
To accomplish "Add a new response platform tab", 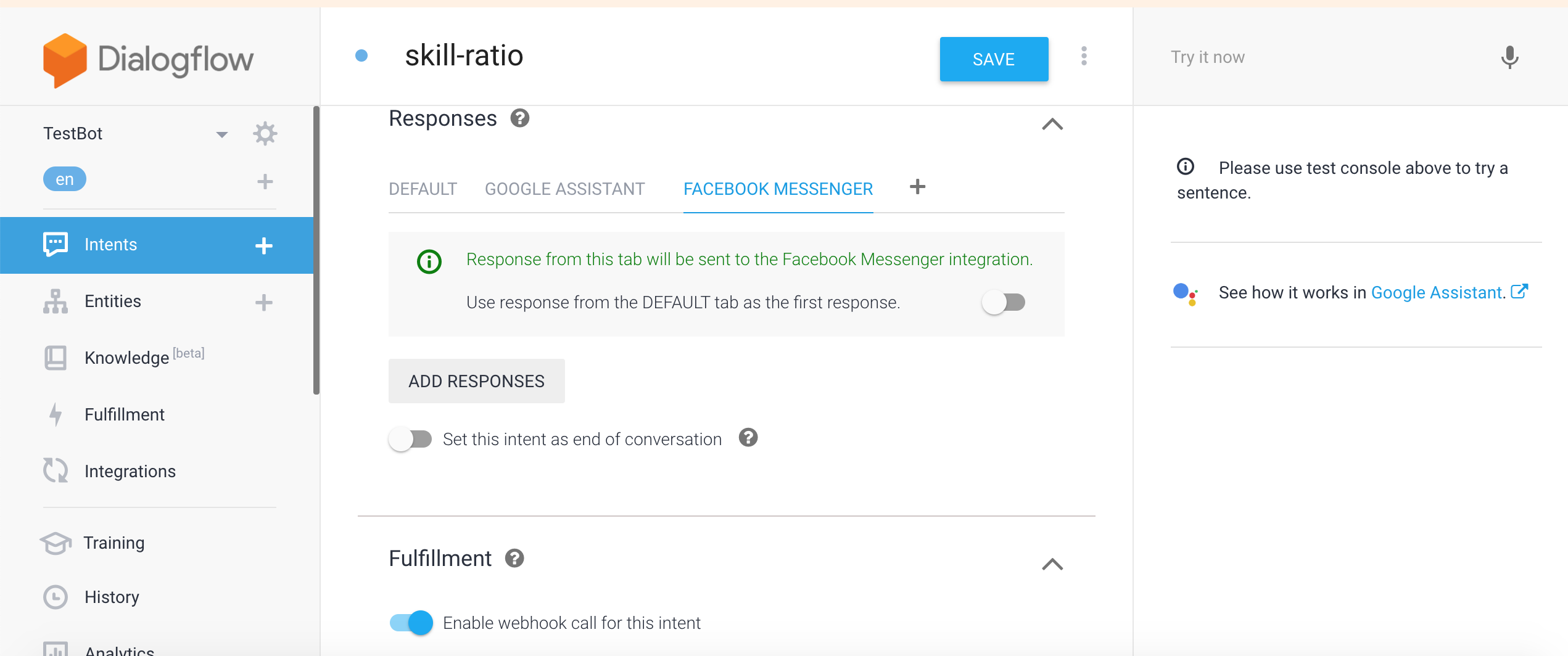I will 918,187.
